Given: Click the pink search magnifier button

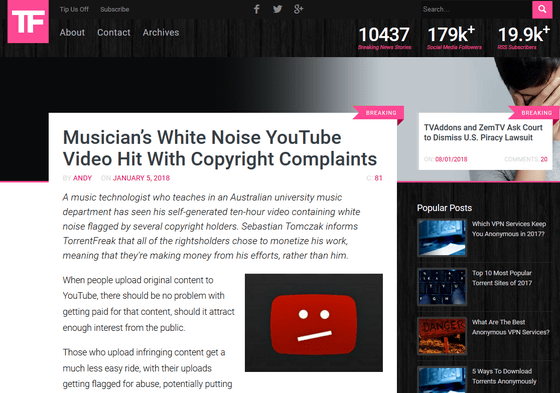Looking at the screenshot, I should 542,9.
